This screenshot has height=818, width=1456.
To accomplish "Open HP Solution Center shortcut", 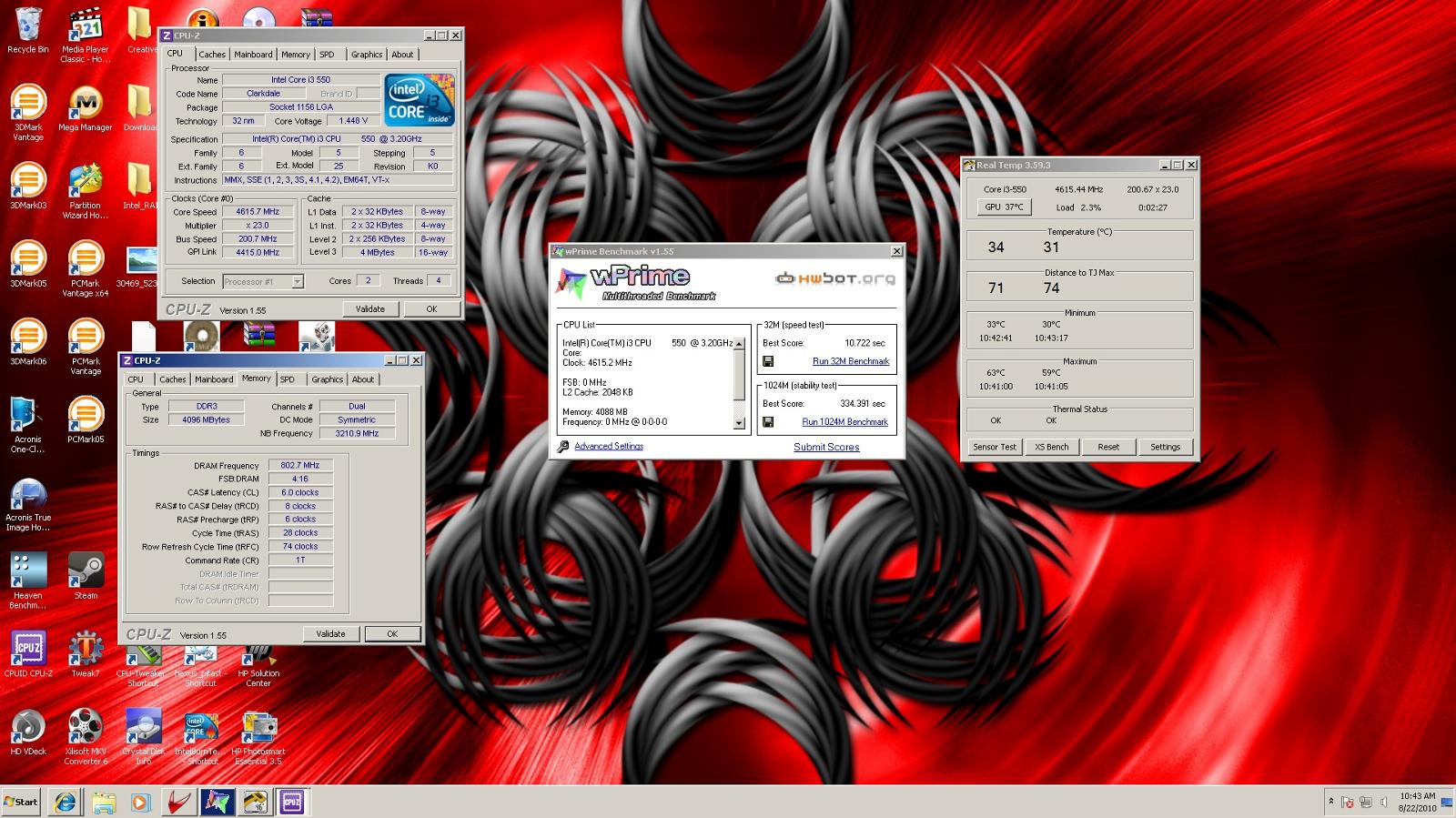I will pyautogui.click(x=258, y=667).
